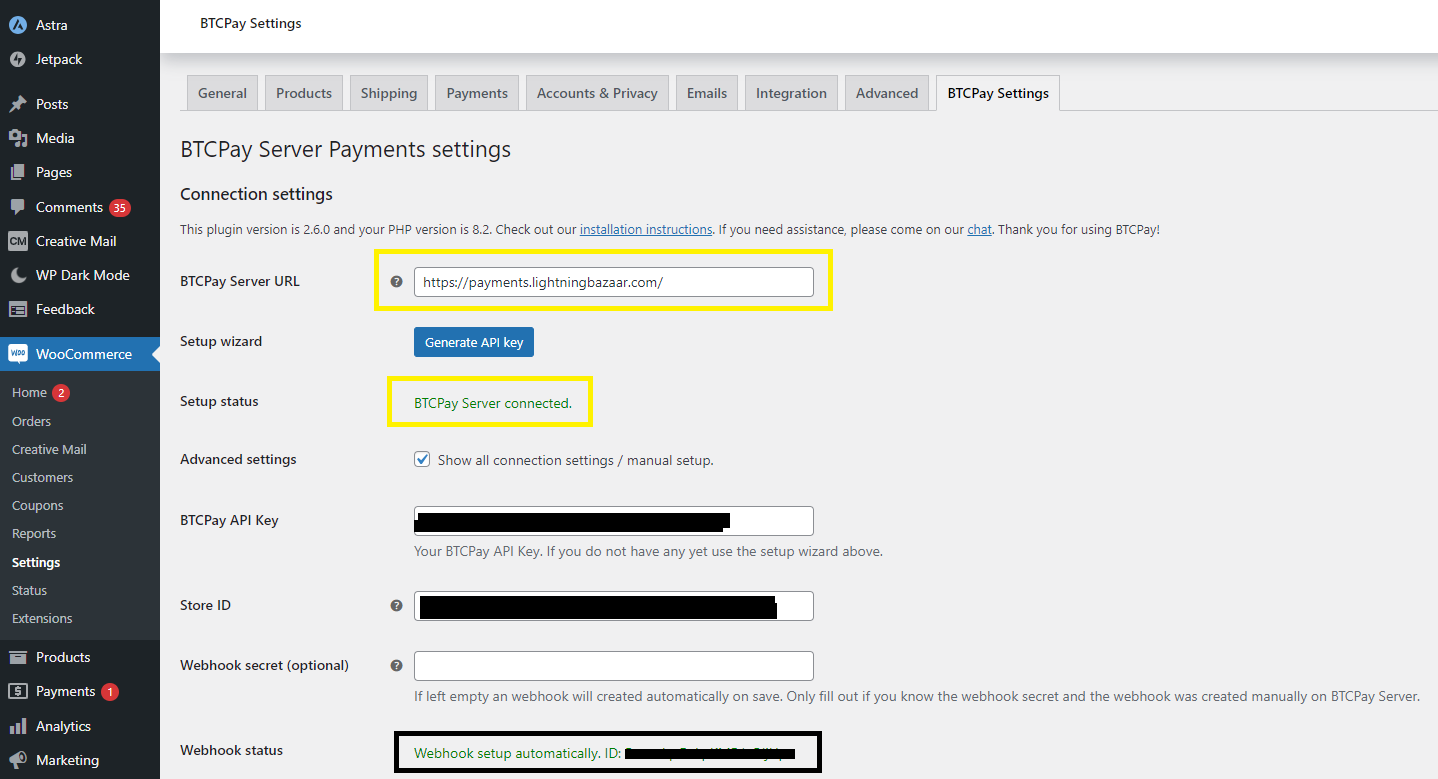The height and width of the screenshot is (779, 1438).
Task: Click help icon beside Store ID
Action: tap(396, 606)
